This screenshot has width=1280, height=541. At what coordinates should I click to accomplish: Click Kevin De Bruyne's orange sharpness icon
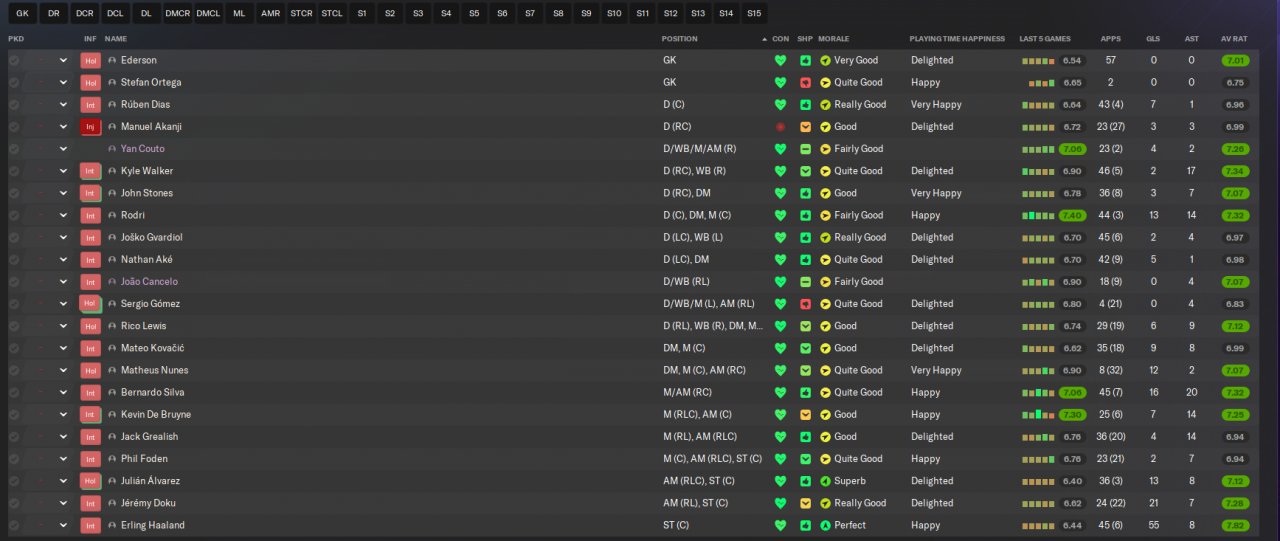(x=805, y=414)
